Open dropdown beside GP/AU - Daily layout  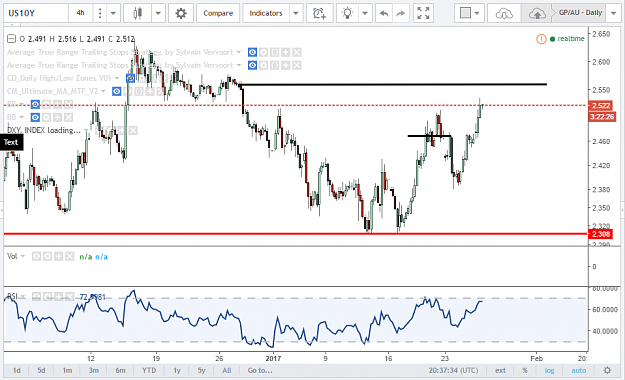[x=613, y=13]
